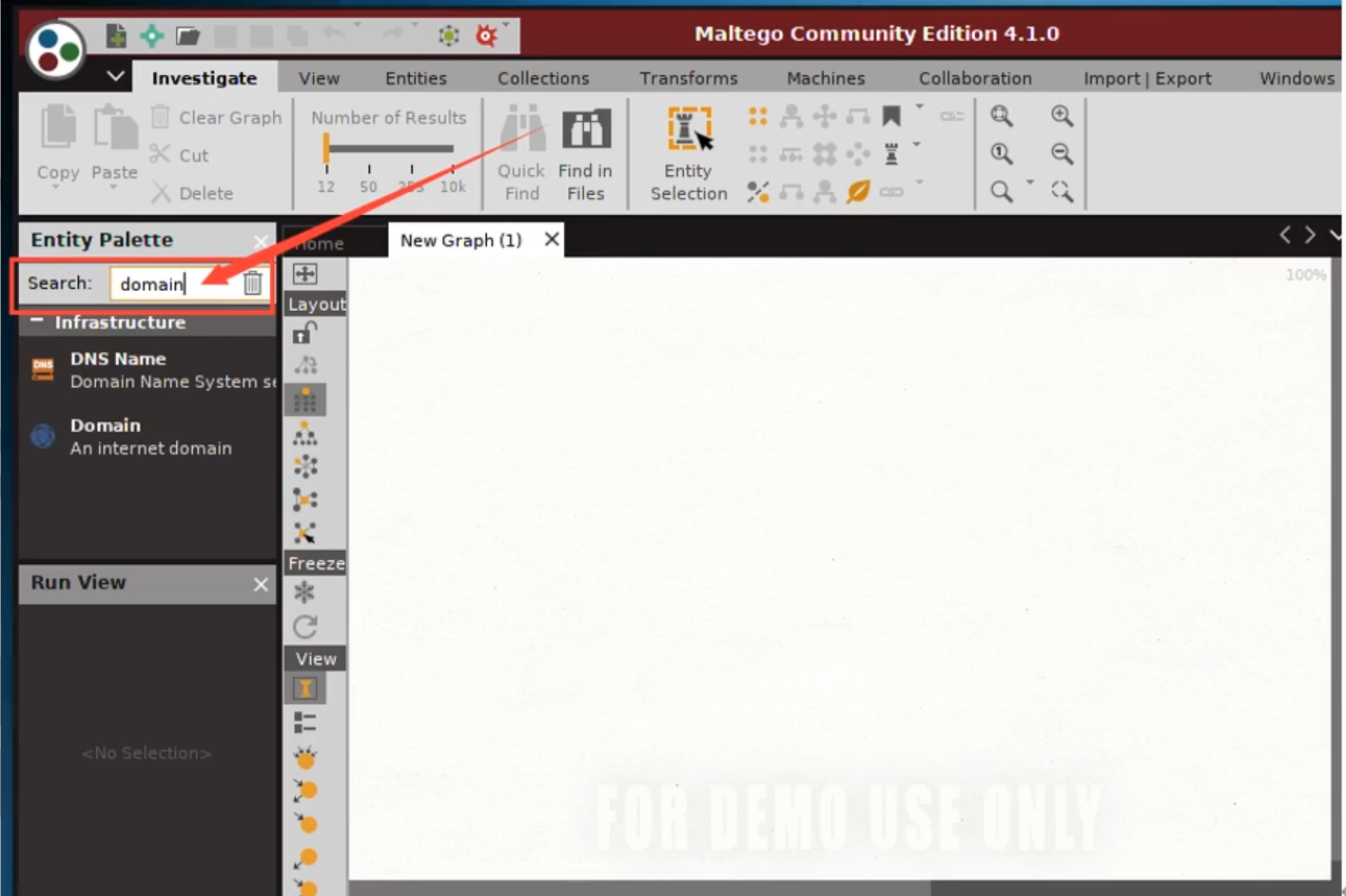The height and width of the screenshot is (896, 1346).
Task: Click the orange four-dots select-all icon
Action: [758, 116]
